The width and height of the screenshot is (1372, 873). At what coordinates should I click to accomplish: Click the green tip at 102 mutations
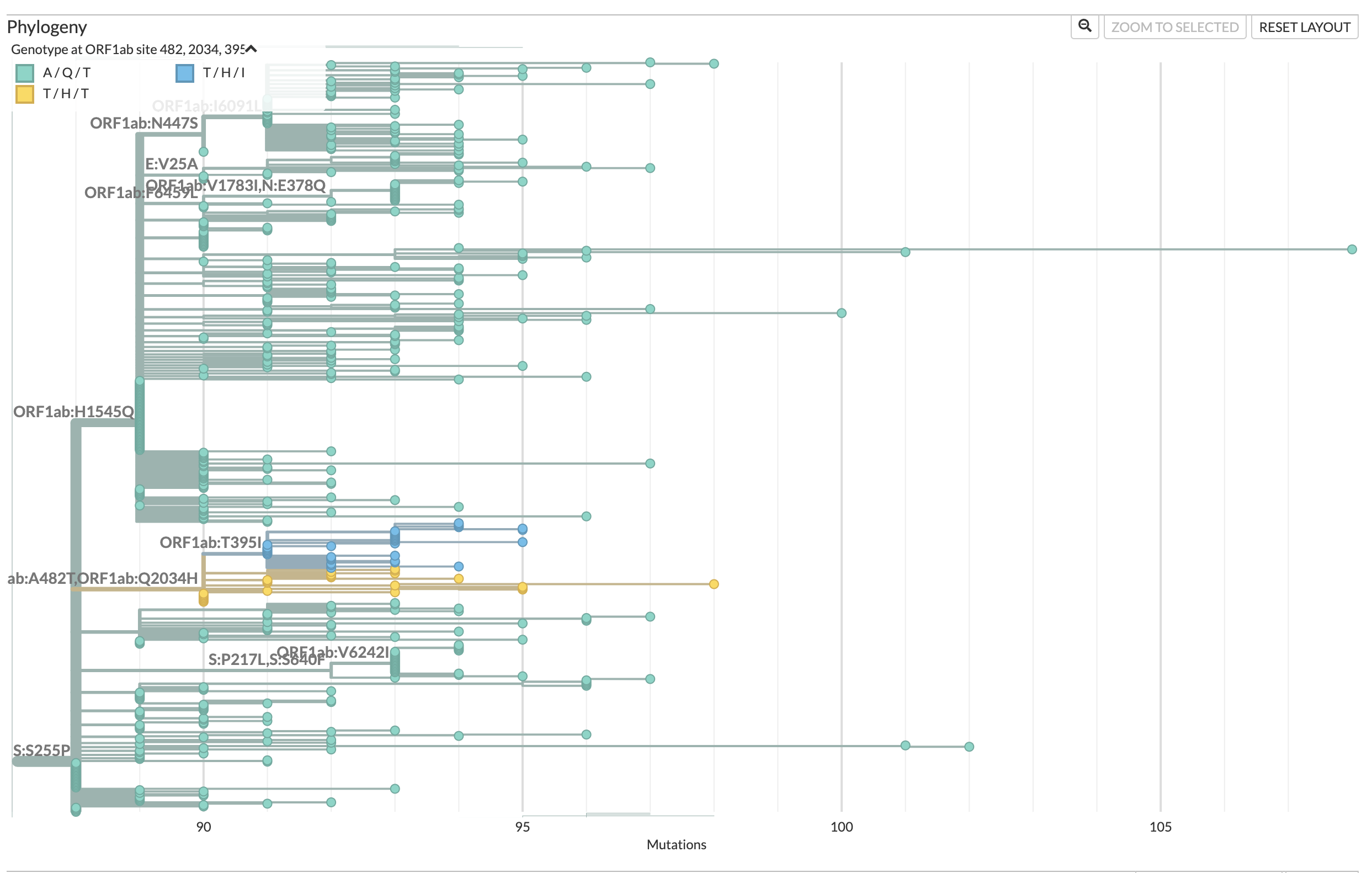(969, 747)
